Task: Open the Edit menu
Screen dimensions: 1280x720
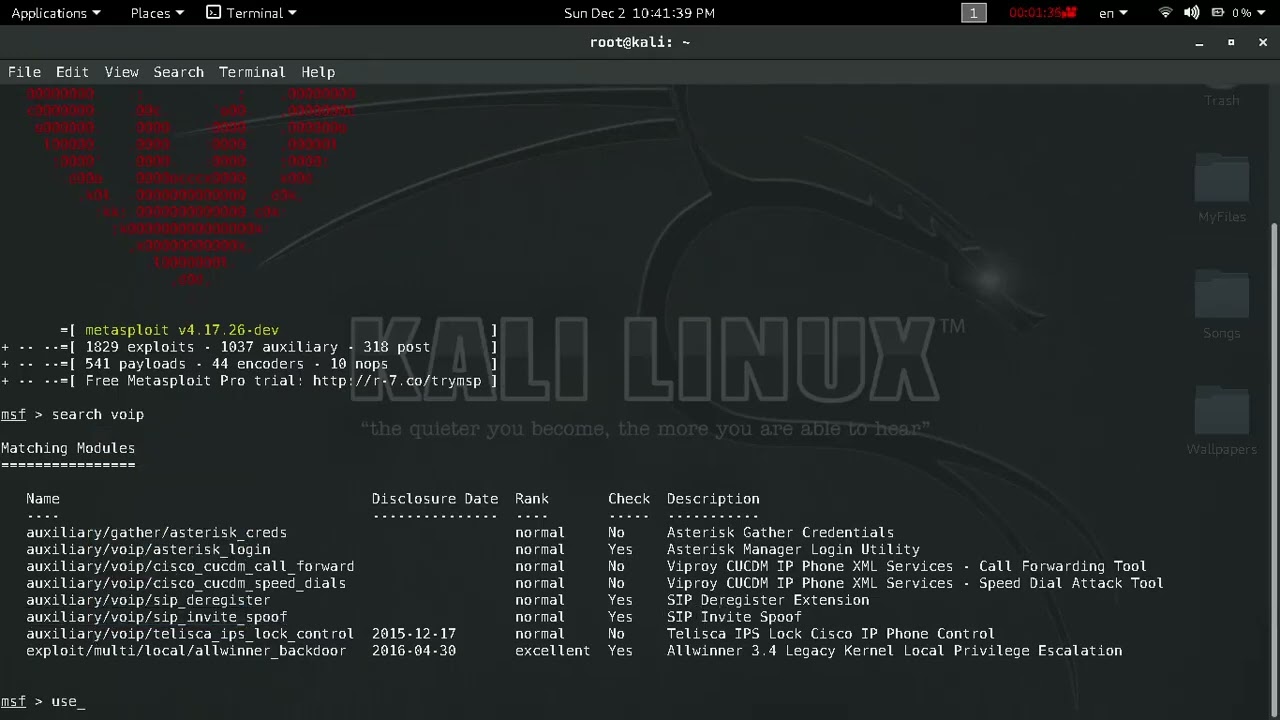Action: point(72,72)
